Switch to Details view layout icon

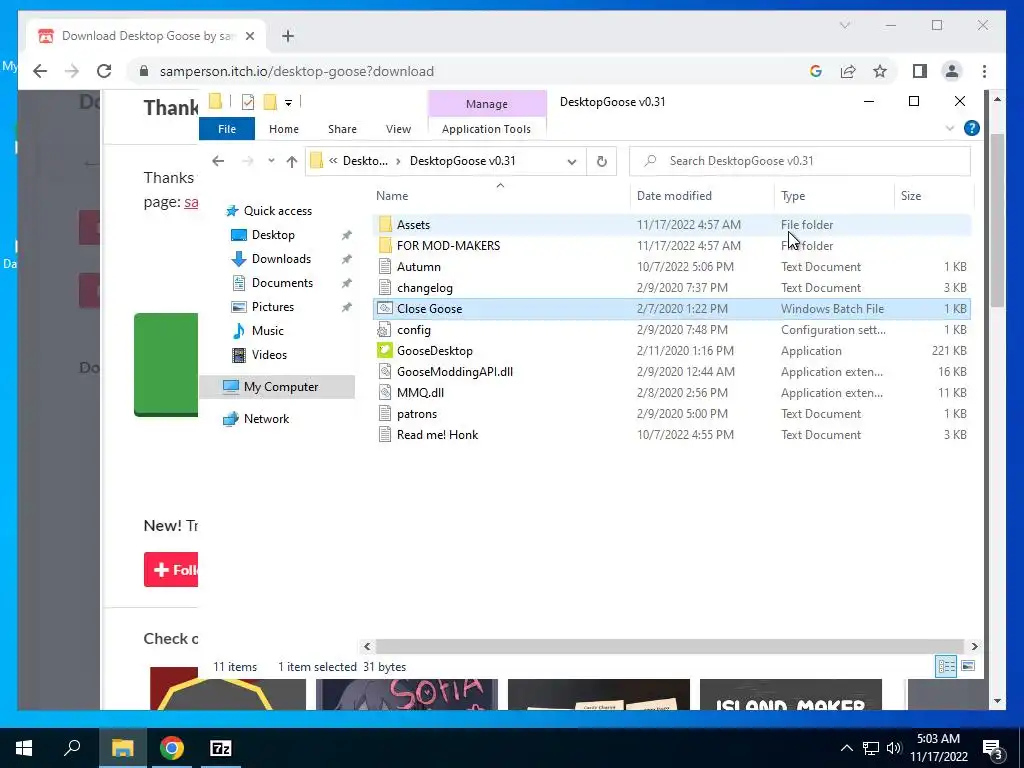(x=946, y=666)
